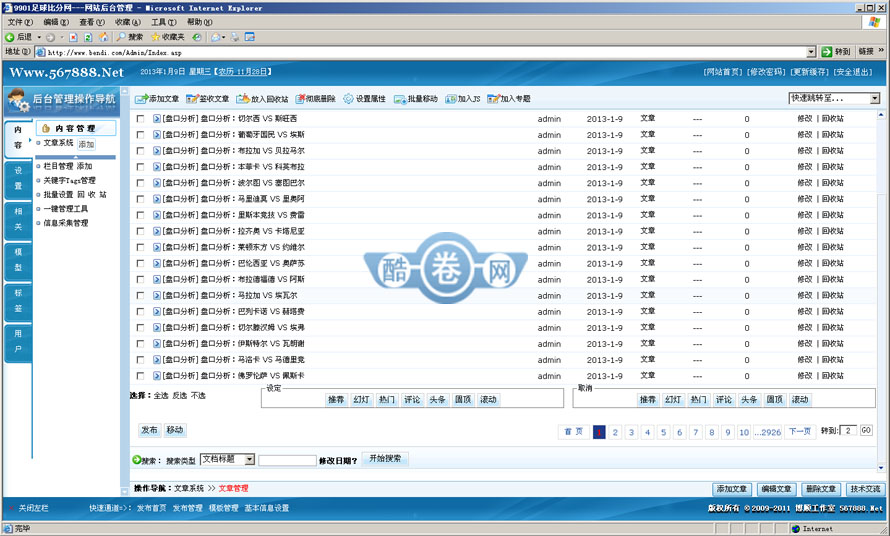Screen dimensions: 890x536
Task: Click the 开始搜索 button
Action: coord(385,459)
